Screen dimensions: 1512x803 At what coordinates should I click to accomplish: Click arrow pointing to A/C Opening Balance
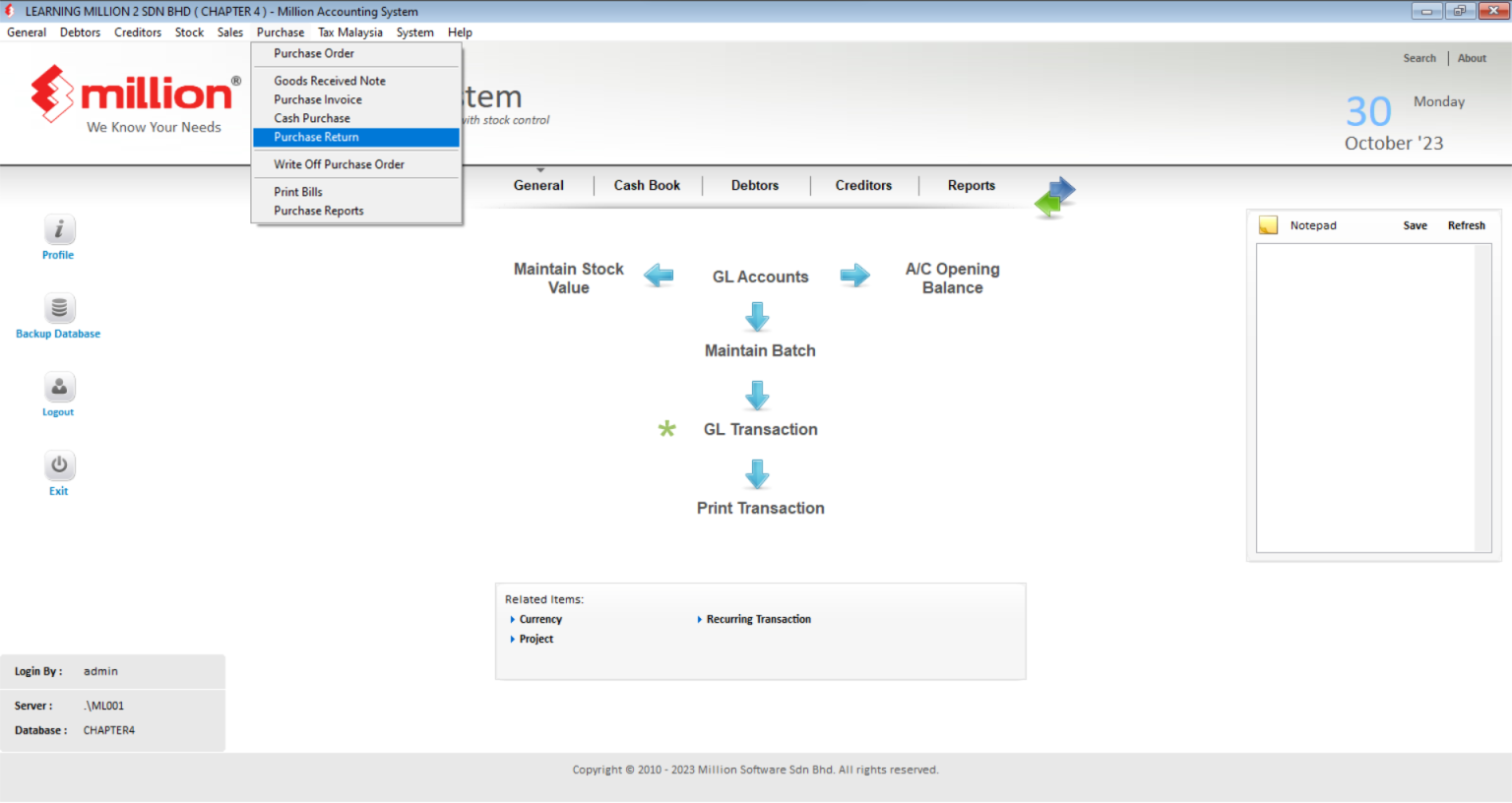pos(855,276)
